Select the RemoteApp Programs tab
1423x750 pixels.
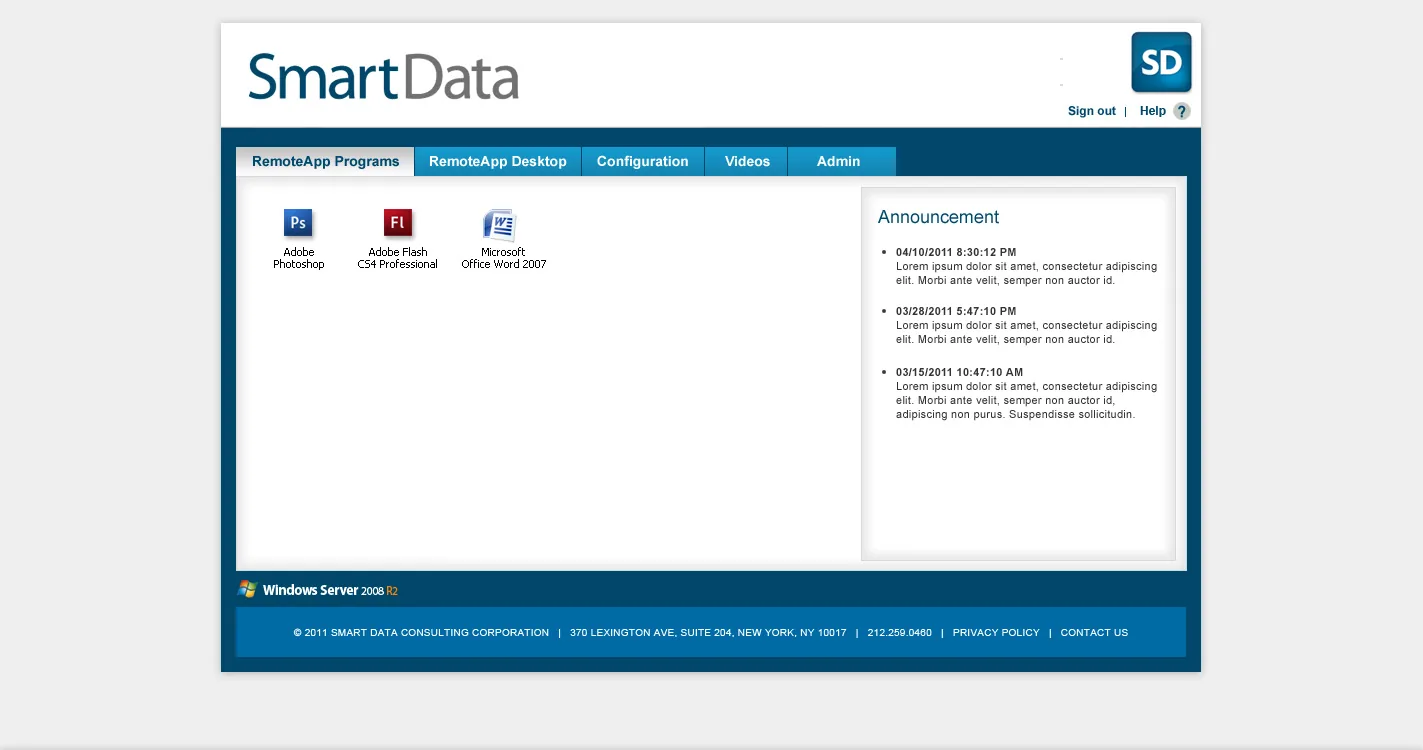pos(325,161)
